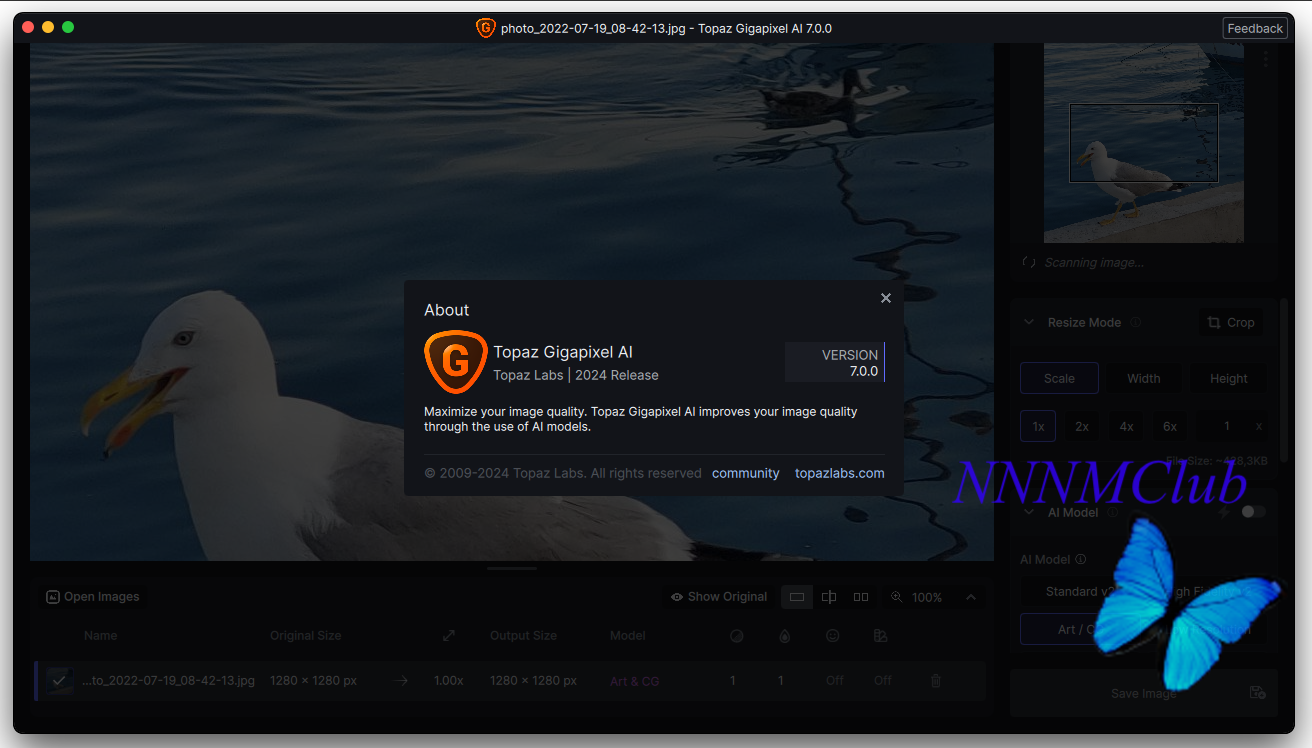
Task: Click the gamma correction column header icon
Action: pyautogui.click(x=881, y=635)
